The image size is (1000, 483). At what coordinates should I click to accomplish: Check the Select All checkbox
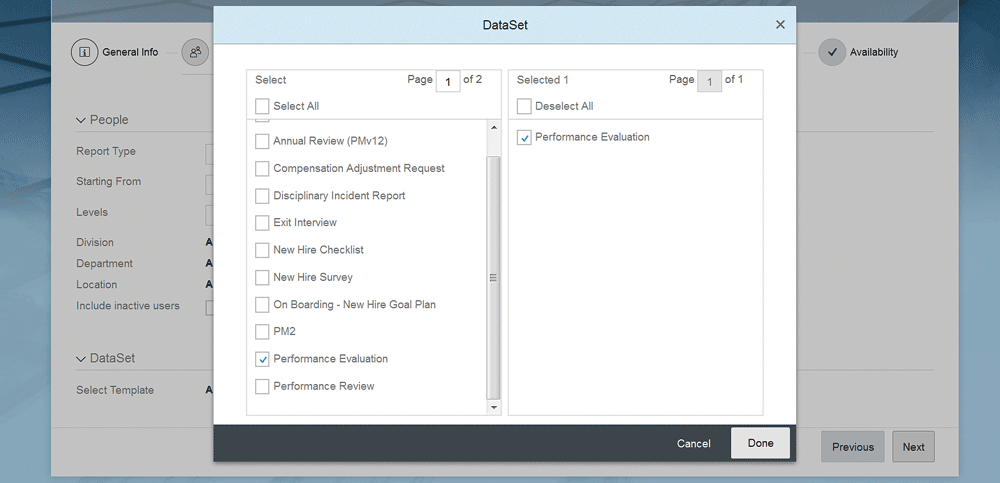(x=262, y=106)
